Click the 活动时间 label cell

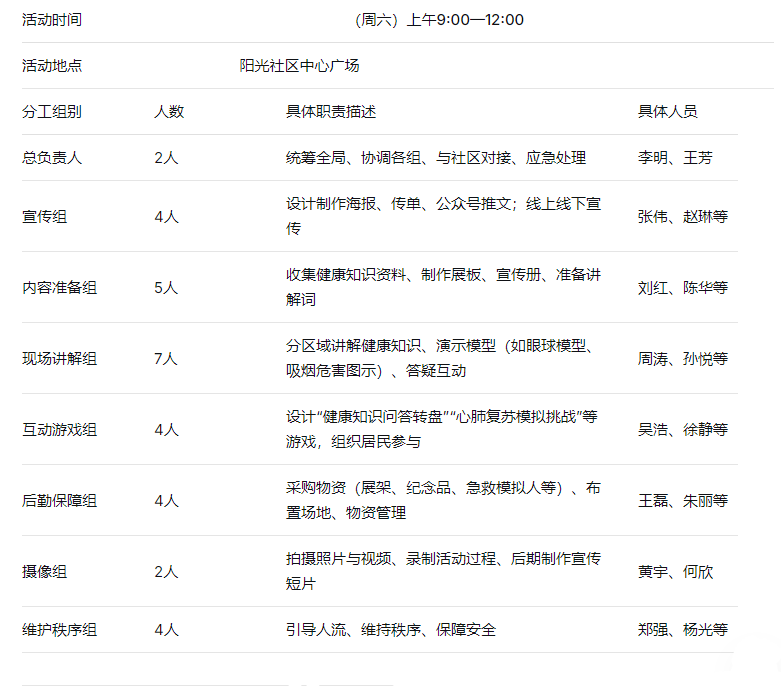52,20
